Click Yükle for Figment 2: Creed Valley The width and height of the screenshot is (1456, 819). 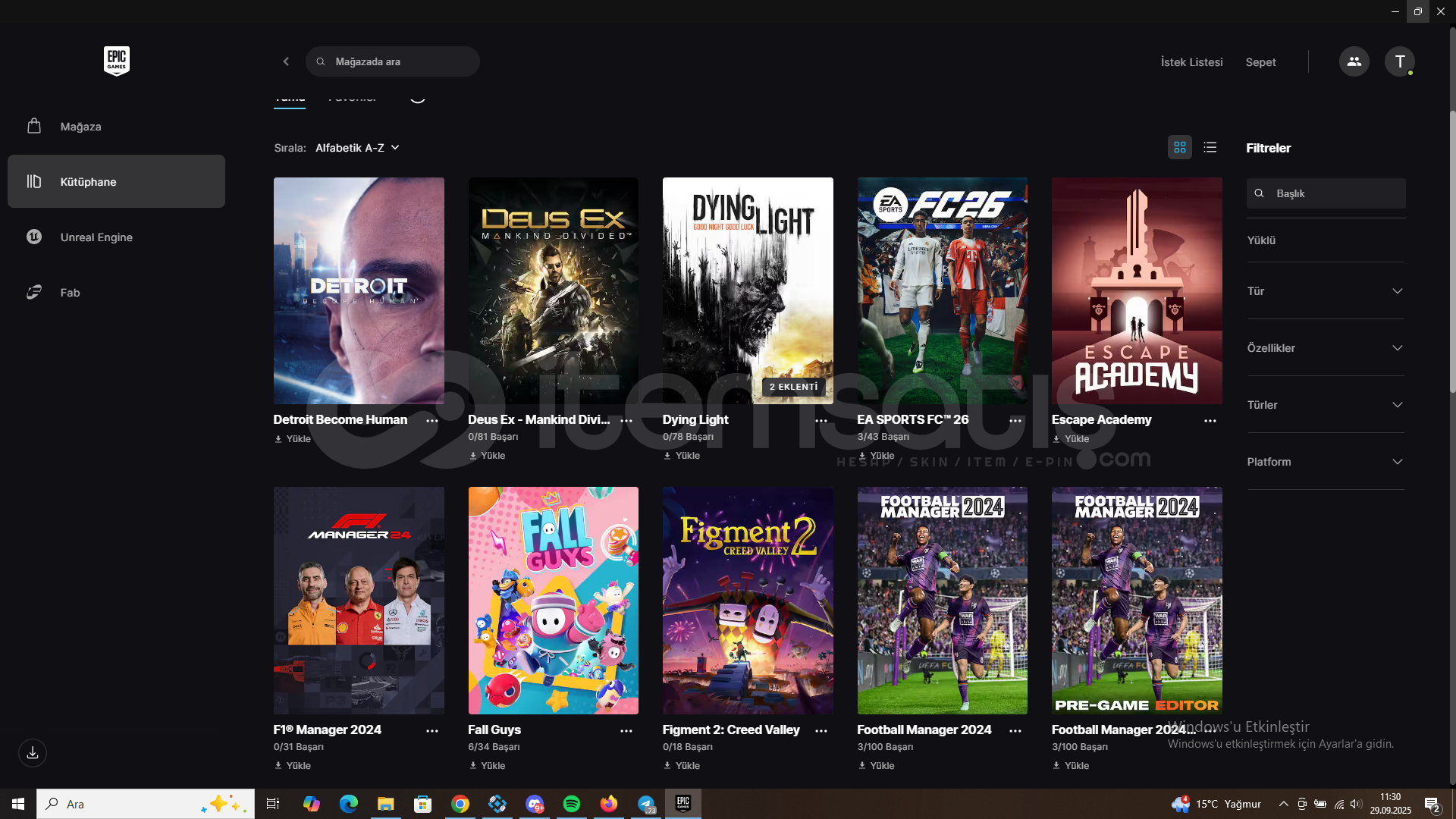[x=682, y=766]
